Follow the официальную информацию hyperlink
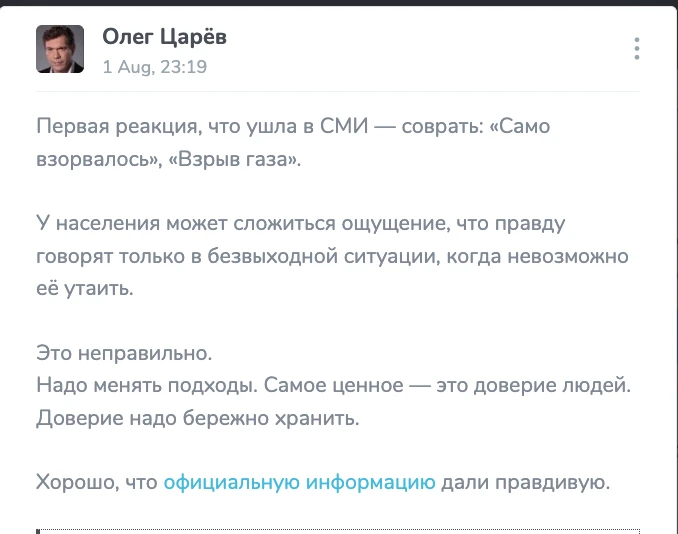 [x=299, y=482]
